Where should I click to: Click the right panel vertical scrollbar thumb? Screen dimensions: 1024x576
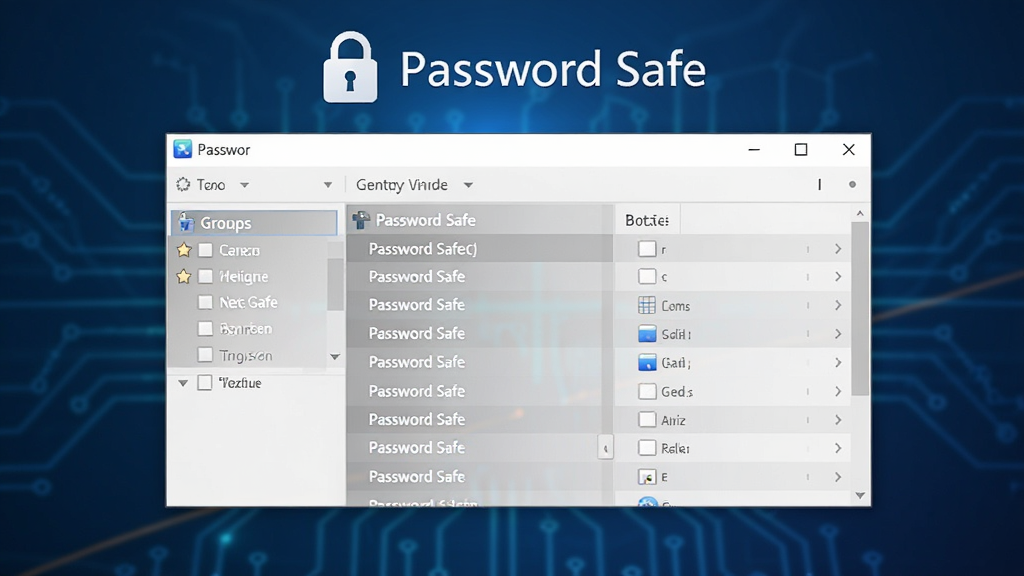[x=860, y=308]
